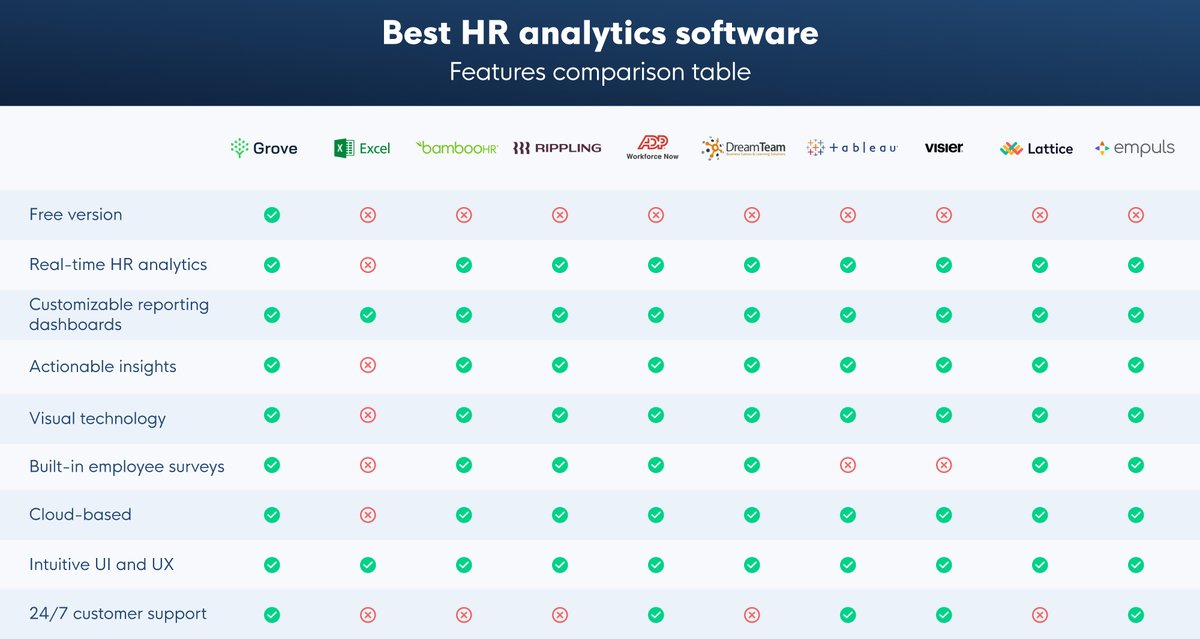
Task: Click the 'Best HR analytics software' title
Action: click(x=600, y=33)
